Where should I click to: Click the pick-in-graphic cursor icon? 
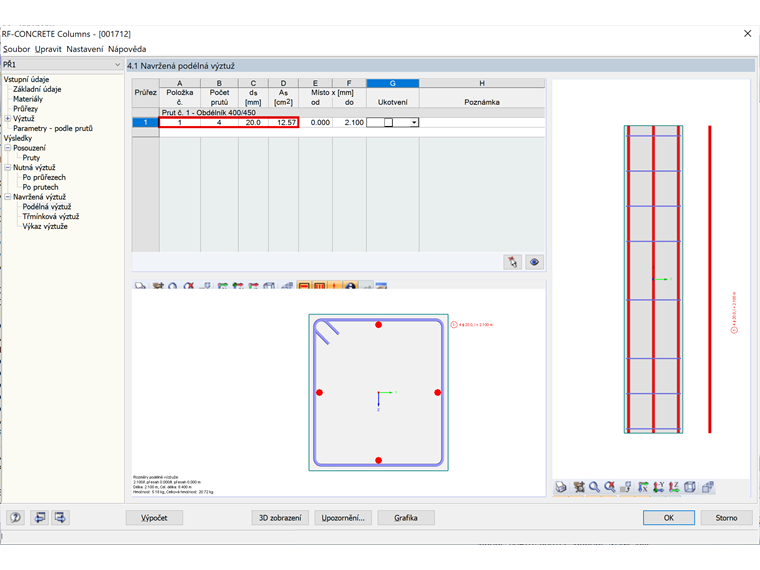[x=513, y=262]
